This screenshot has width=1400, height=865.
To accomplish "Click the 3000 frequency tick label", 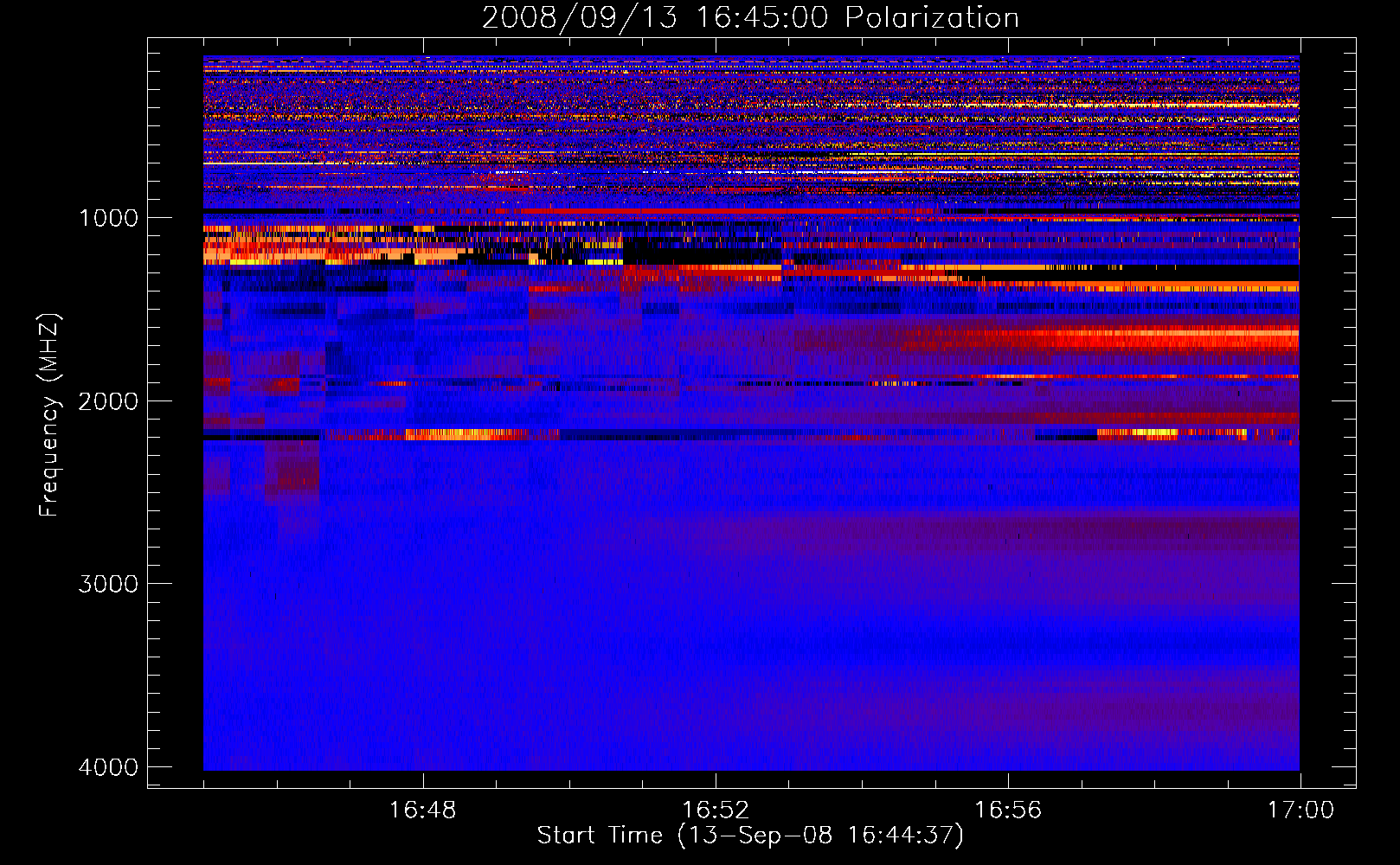I will click(108, 584).
